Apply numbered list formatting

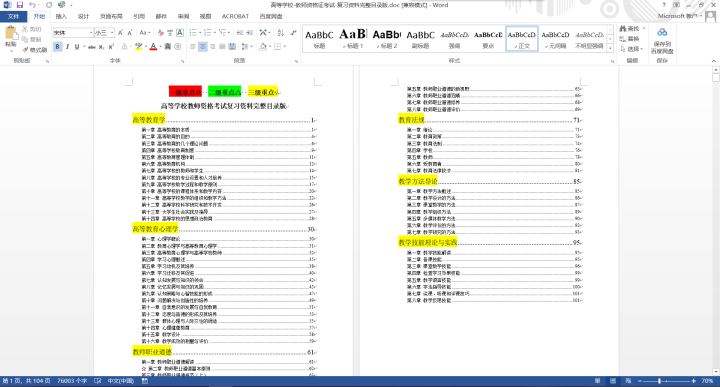(x=208, y=33)
